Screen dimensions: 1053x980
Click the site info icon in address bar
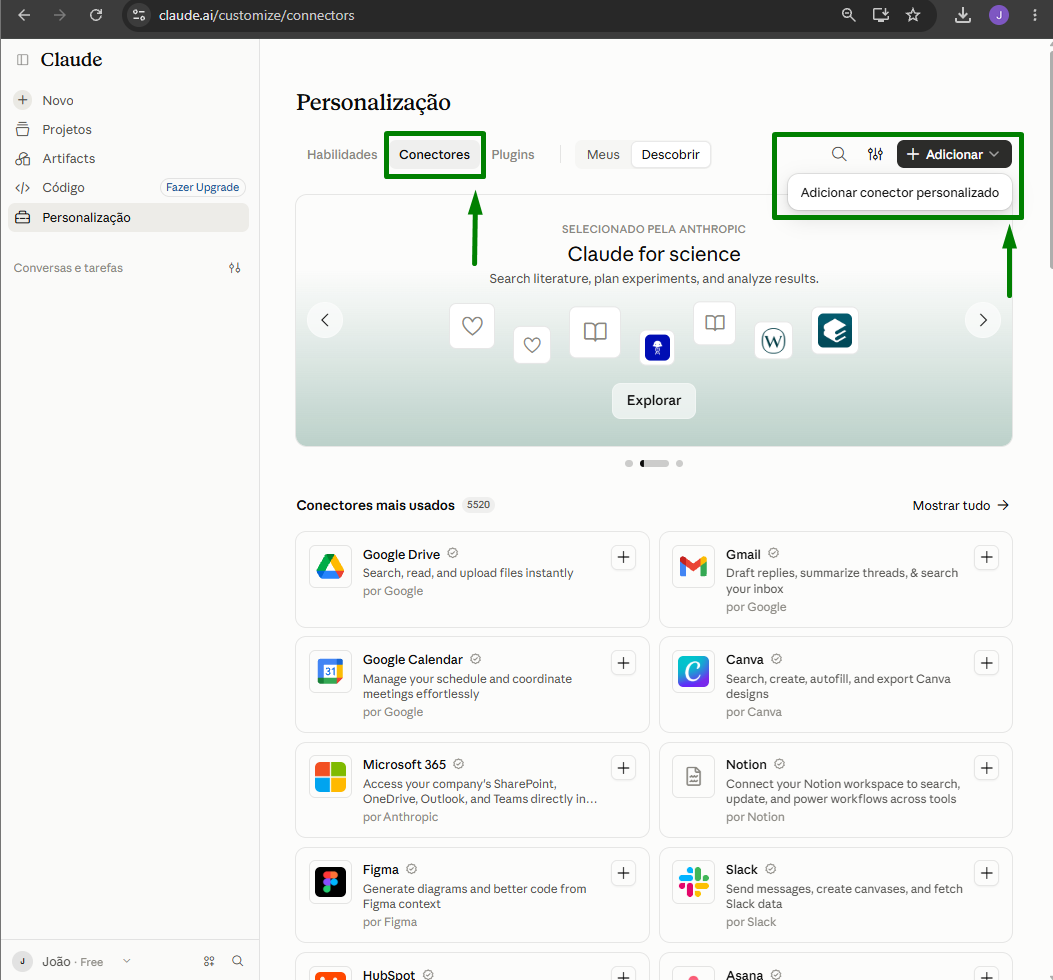[139, 15]
